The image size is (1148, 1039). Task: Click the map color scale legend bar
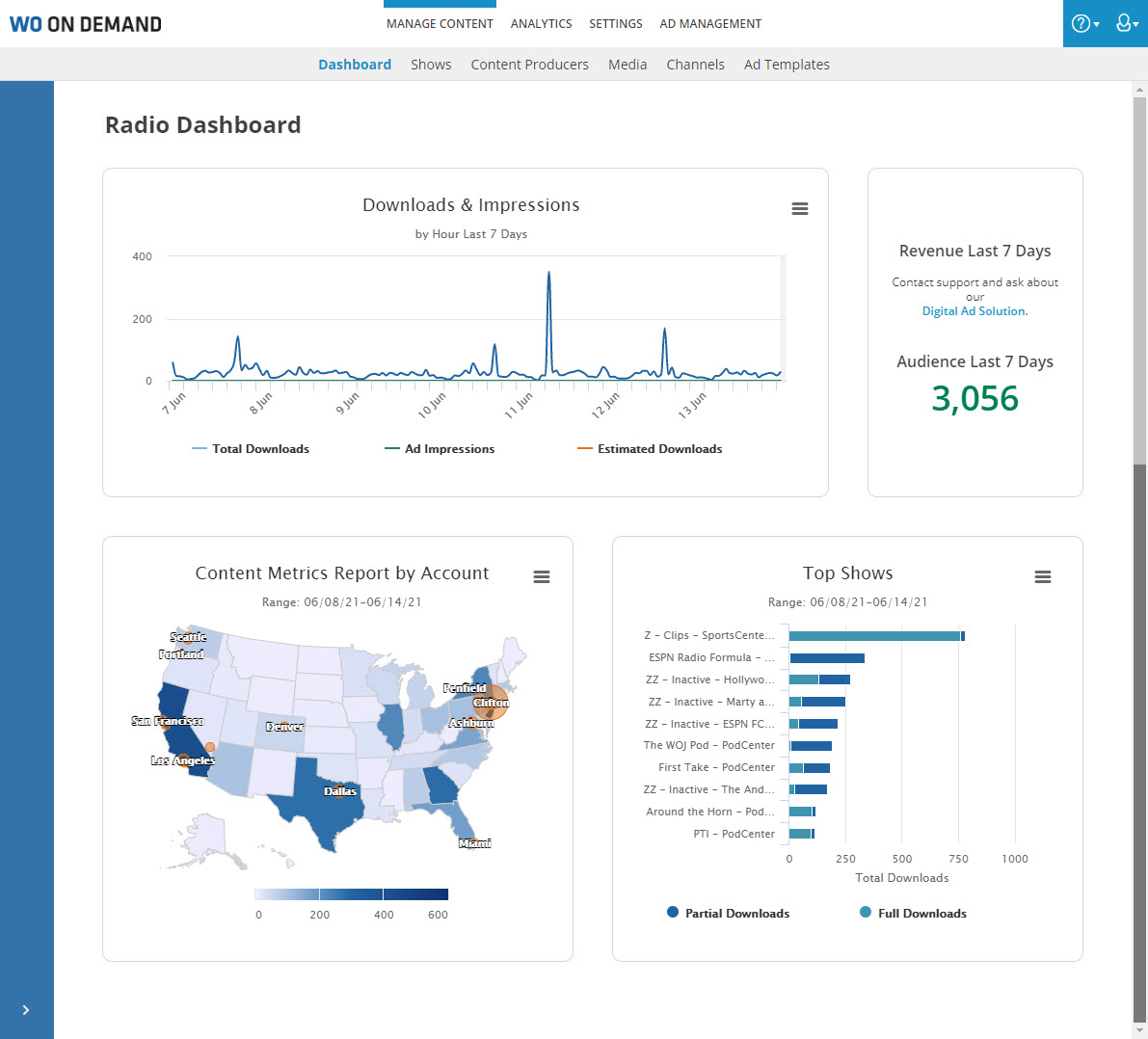click(x=351, y=894)
